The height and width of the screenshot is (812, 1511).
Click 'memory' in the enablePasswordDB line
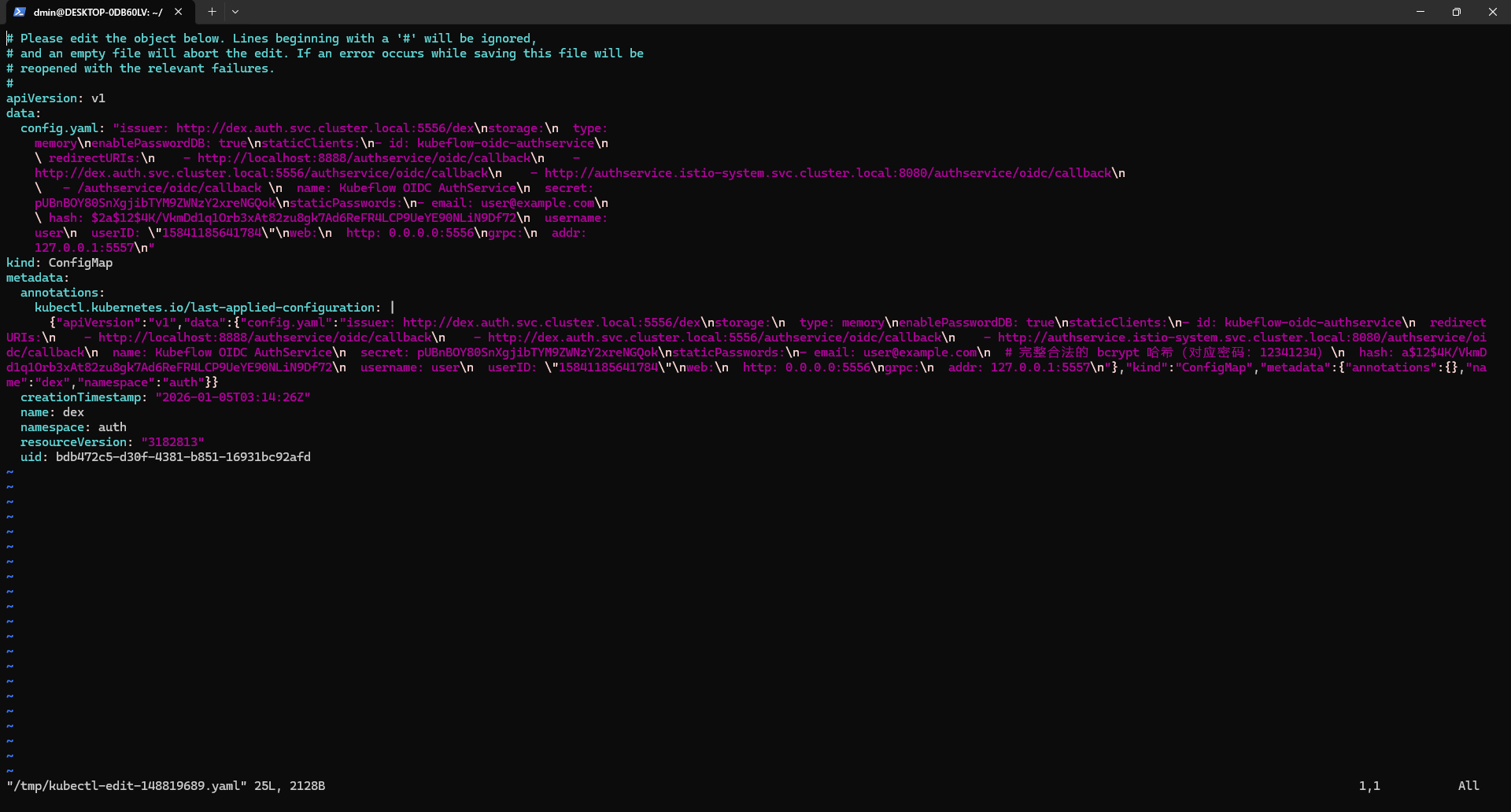(56, 143)
